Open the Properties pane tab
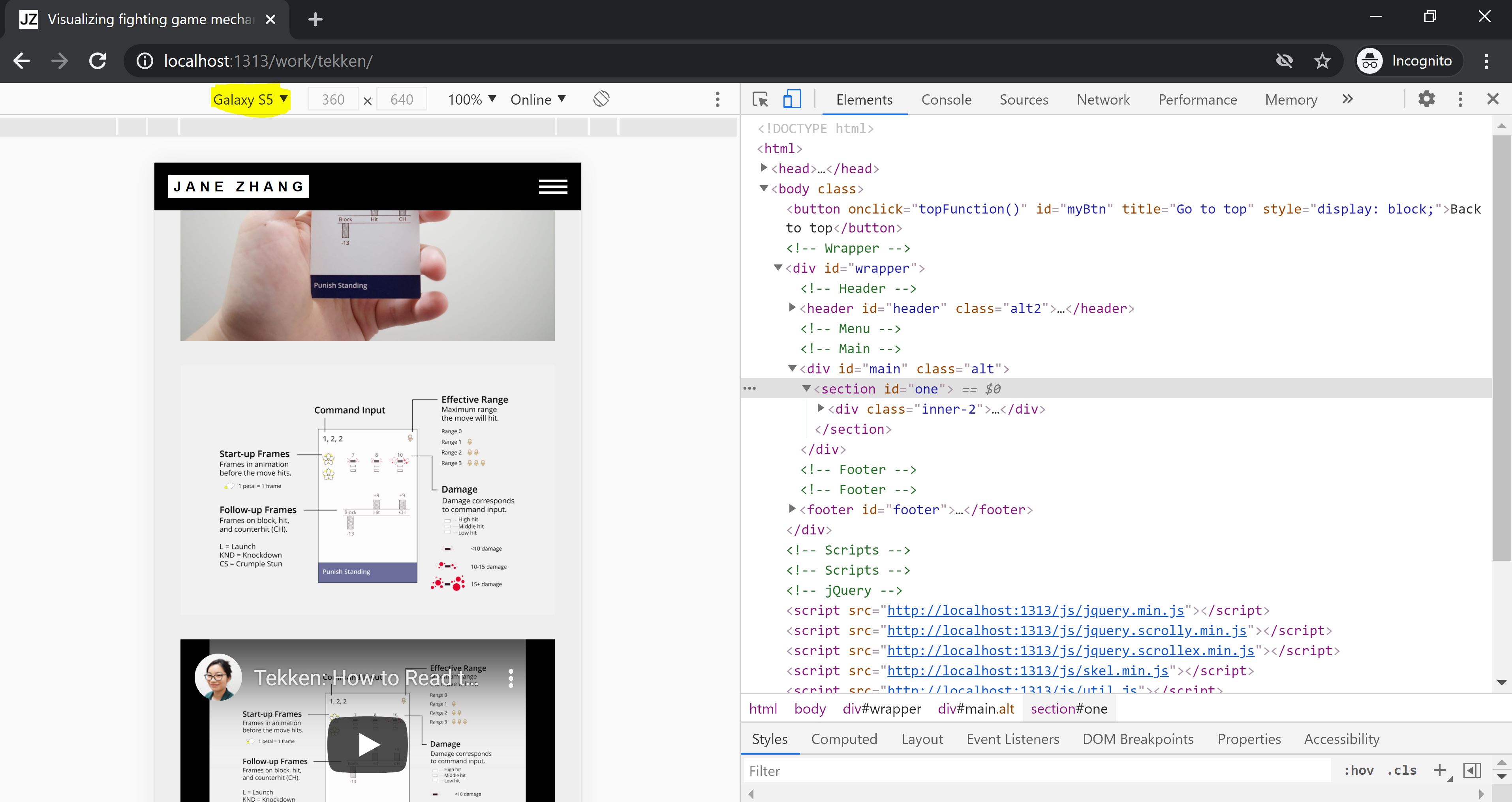 point(1249,738)
